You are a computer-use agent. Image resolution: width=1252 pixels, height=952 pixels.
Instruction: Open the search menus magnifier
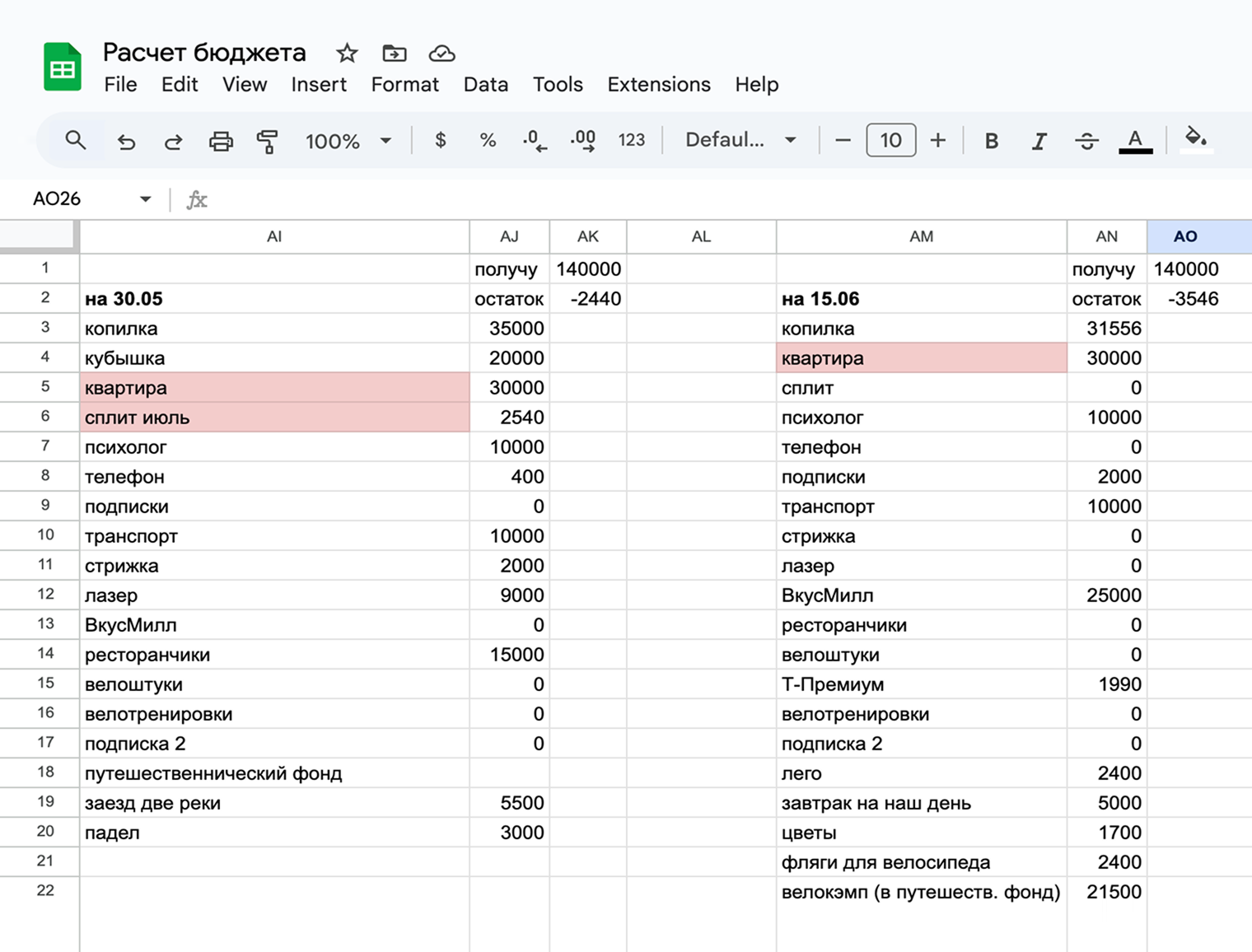(x=76, y=141)
